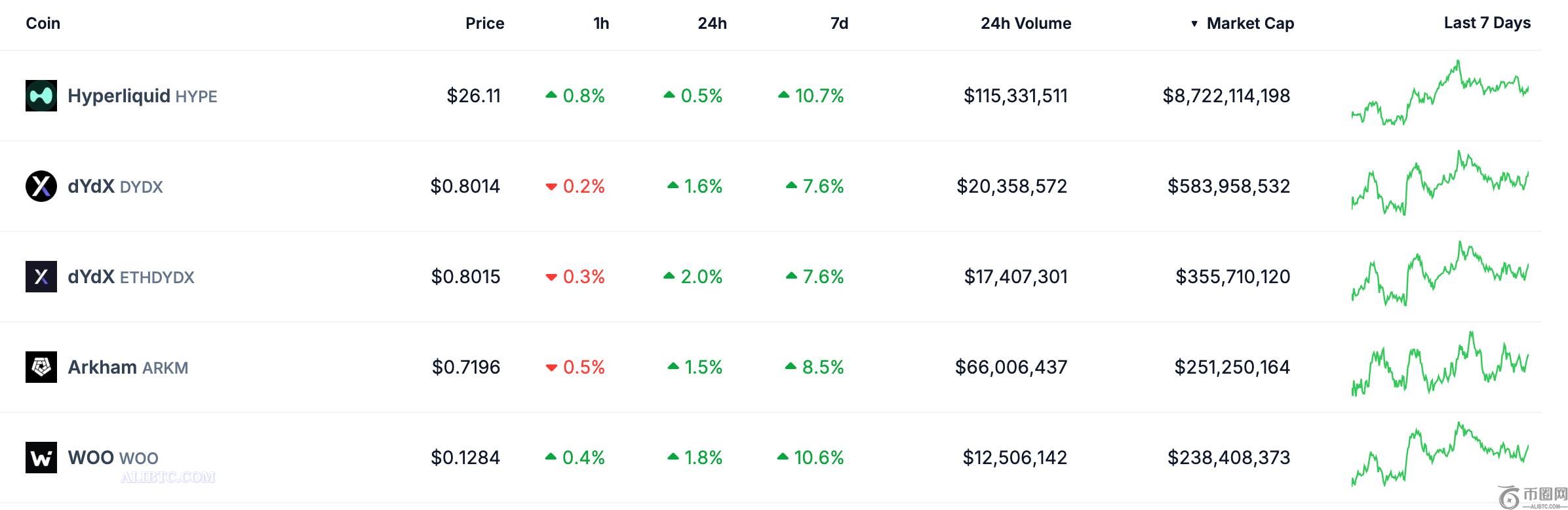Screen dimensions: 1568x510
Task: Sort by 7d change column
Action: [x=839, y=24]
